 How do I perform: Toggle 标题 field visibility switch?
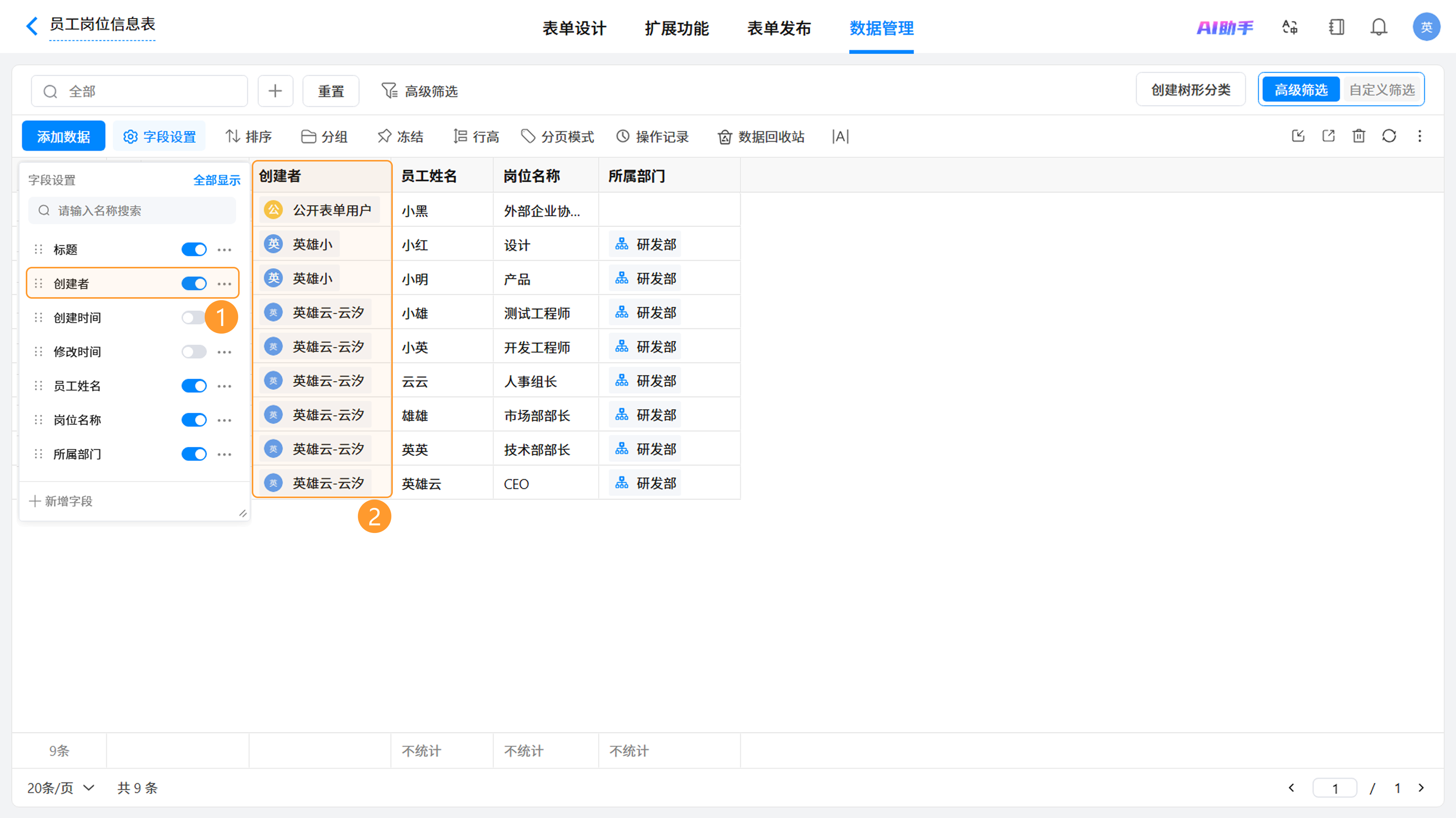[194, 249]
